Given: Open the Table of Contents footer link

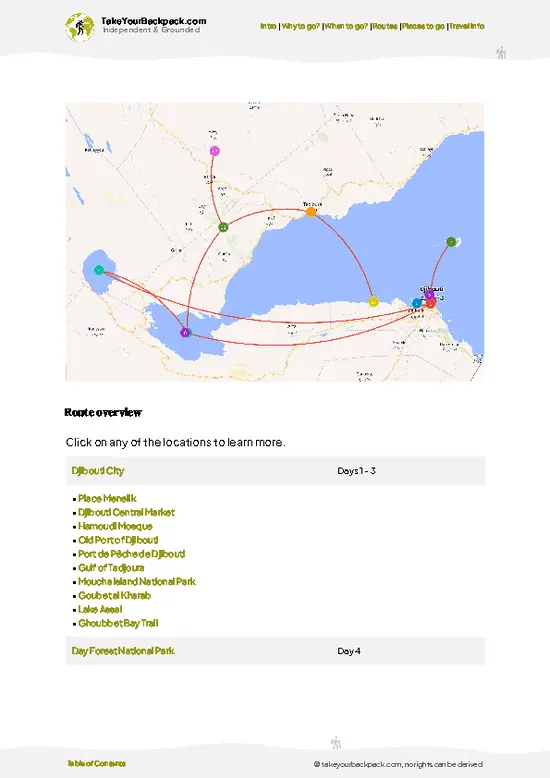Looking at the screenshot, I should pos(96,763).
